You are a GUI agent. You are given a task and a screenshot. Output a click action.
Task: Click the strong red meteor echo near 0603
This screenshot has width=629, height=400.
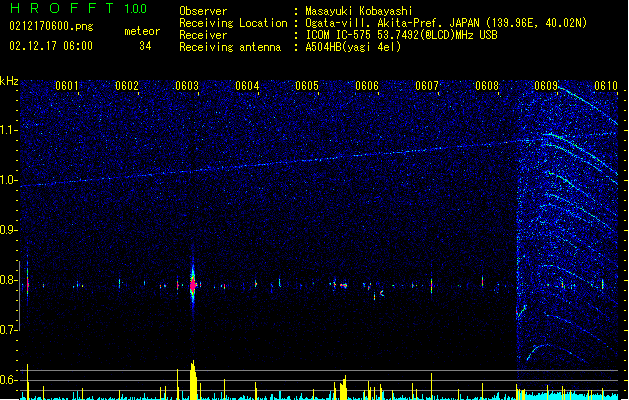pyautogui.click(x=193, y=286)
